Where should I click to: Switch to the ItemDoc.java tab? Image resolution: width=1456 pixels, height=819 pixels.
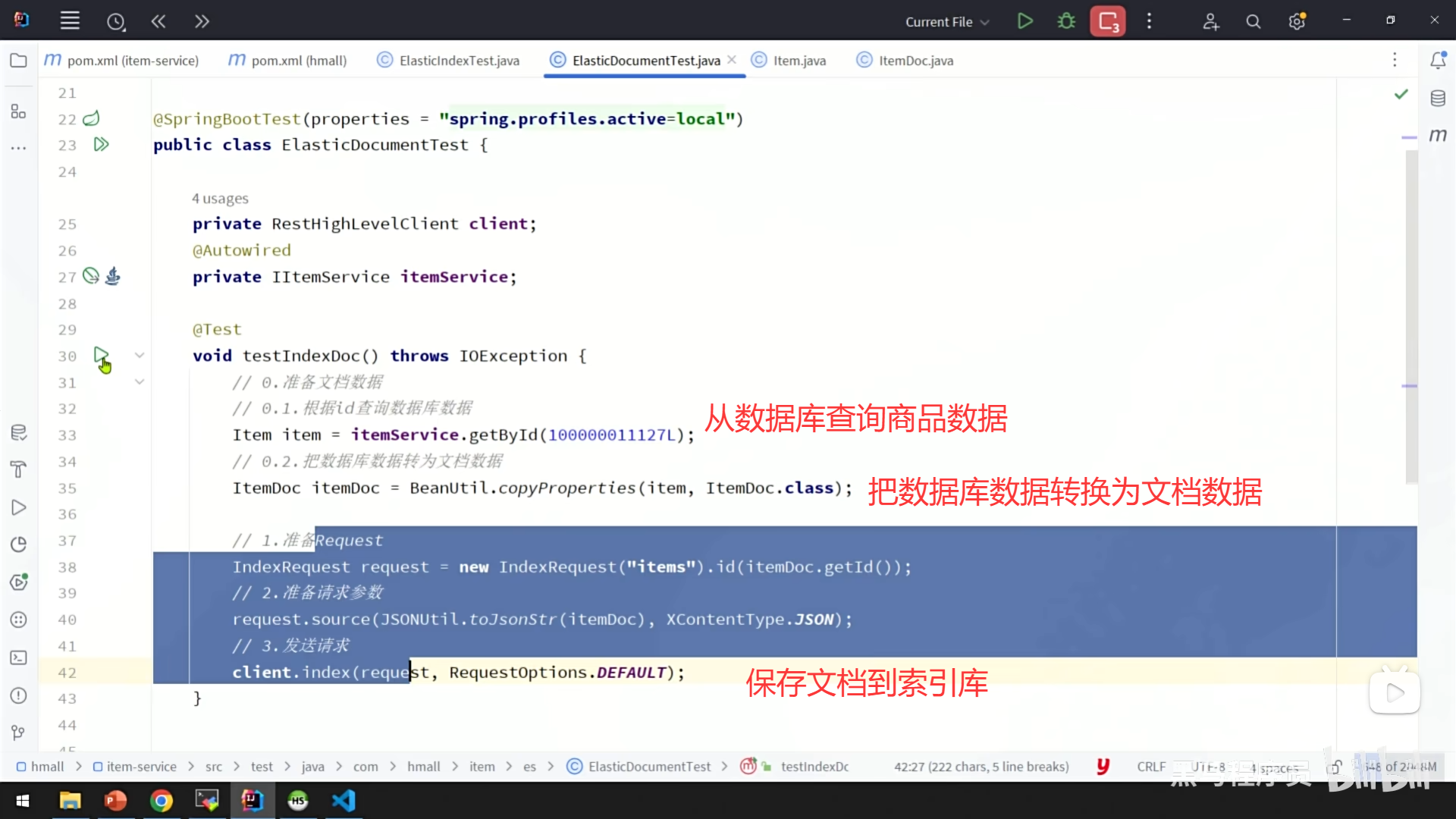[x=915, y=61]
